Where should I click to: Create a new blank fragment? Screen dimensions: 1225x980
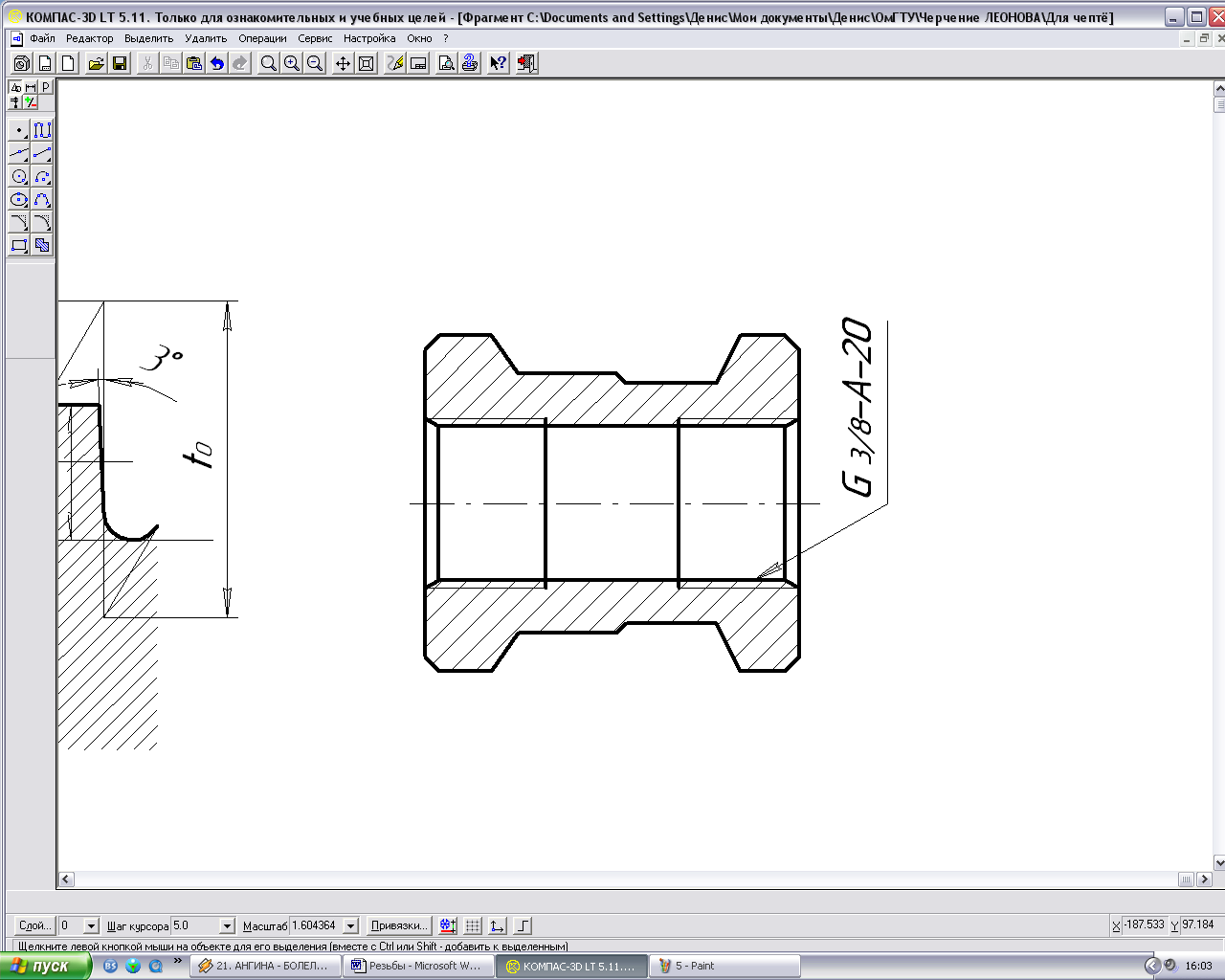67,63
